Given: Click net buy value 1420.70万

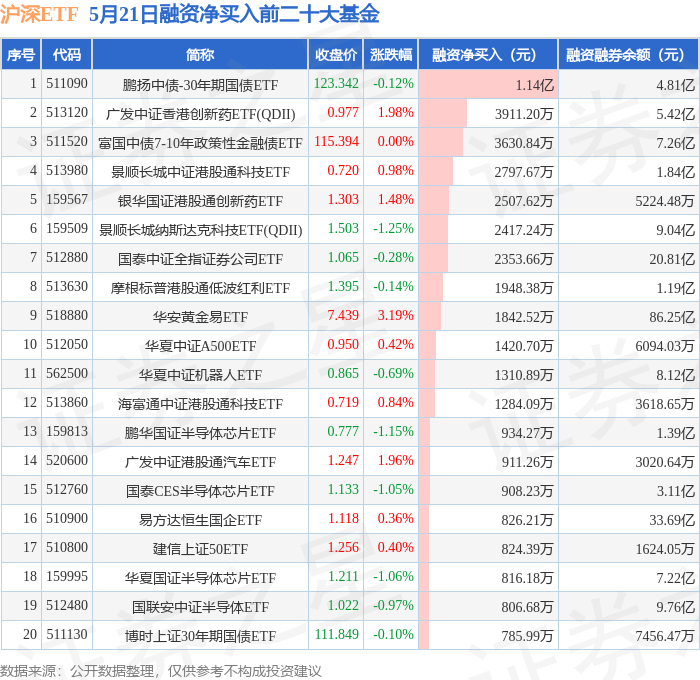Looking at the screenshot, I should 524,346.
